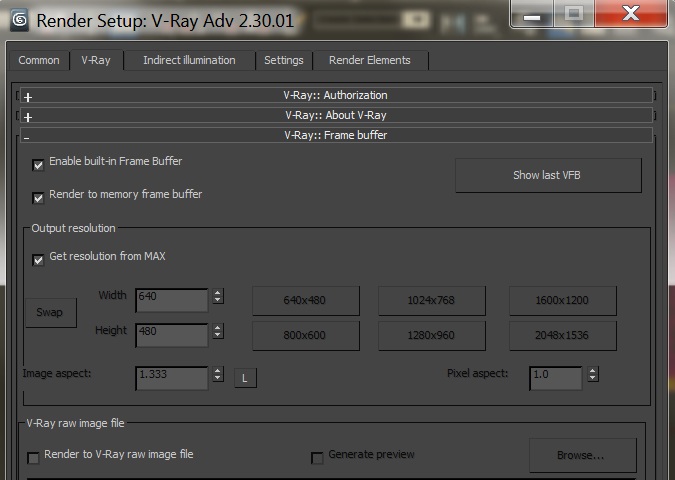Toggle the L image aspect lock button
The image size is (675, 480).
pos(245,378)
